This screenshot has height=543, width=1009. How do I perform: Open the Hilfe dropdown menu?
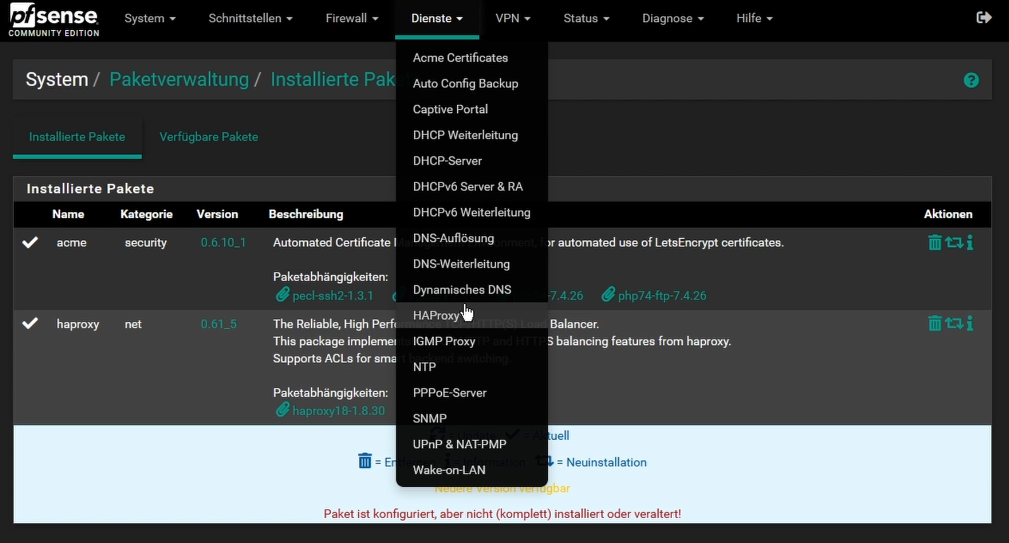pos(754,18)
